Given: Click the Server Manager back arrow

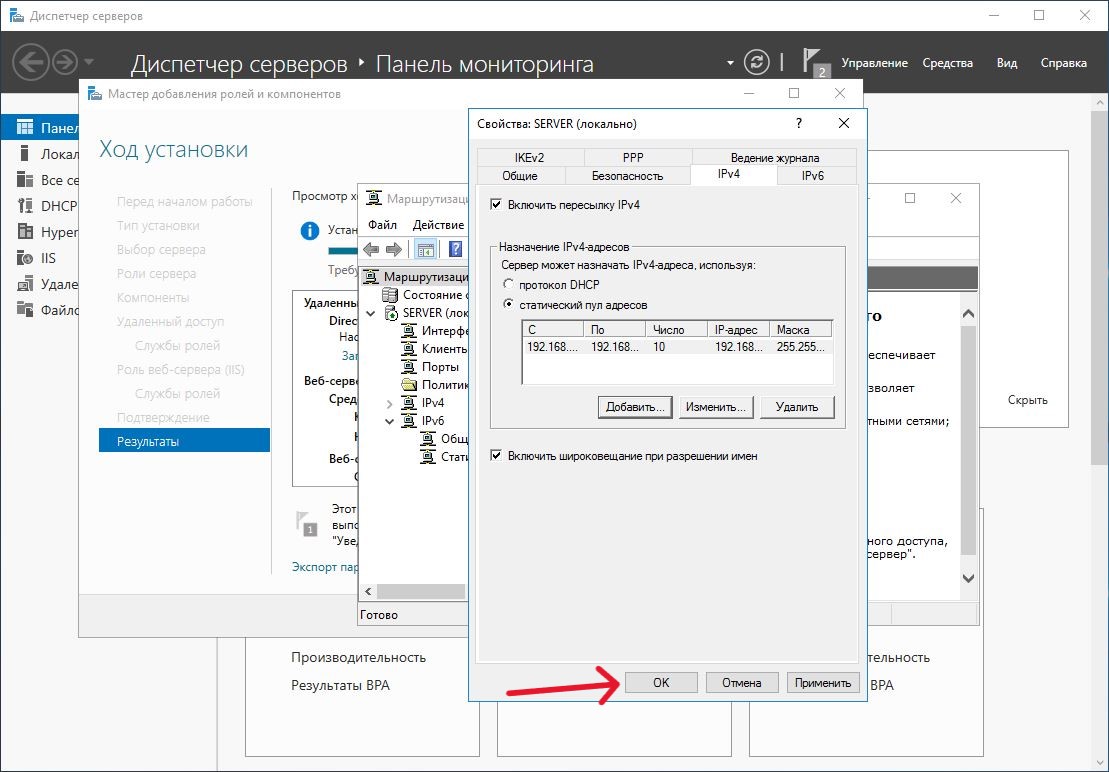Looking at the screenshot, I should pyautogui.click(x=32, y=63).
